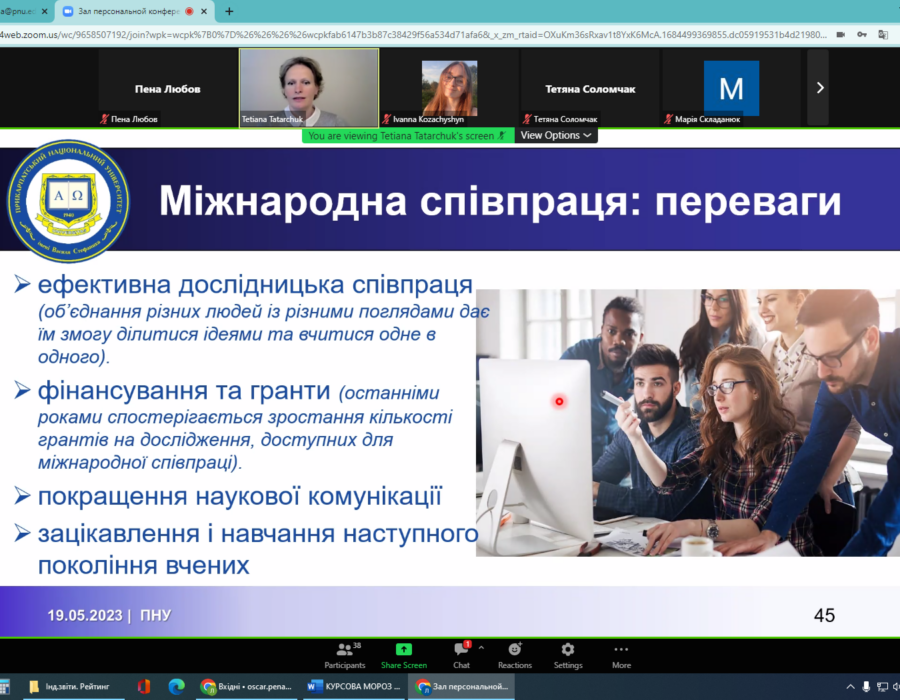Open the Participants panel
Image resolution: width=900 pixels, height=700 pixels.
(x=344, y=655)
